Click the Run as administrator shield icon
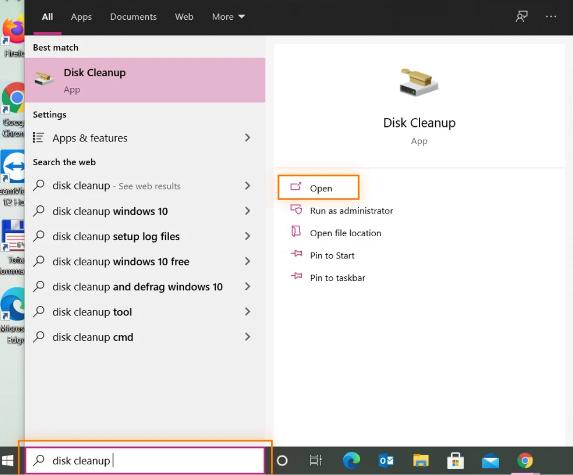The height and width of the screenshot is (475, 573). pyautogui.click(x=296, y=209)
